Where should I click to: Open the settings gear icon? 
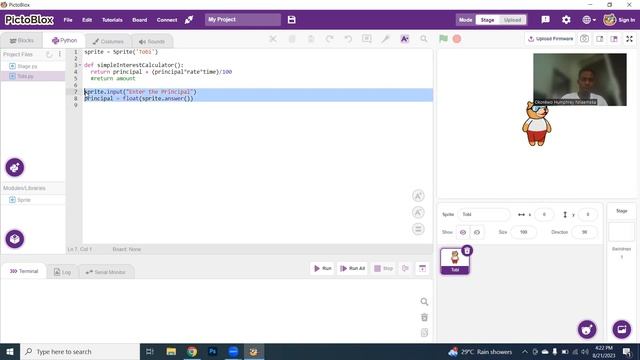tap(566, 20)
